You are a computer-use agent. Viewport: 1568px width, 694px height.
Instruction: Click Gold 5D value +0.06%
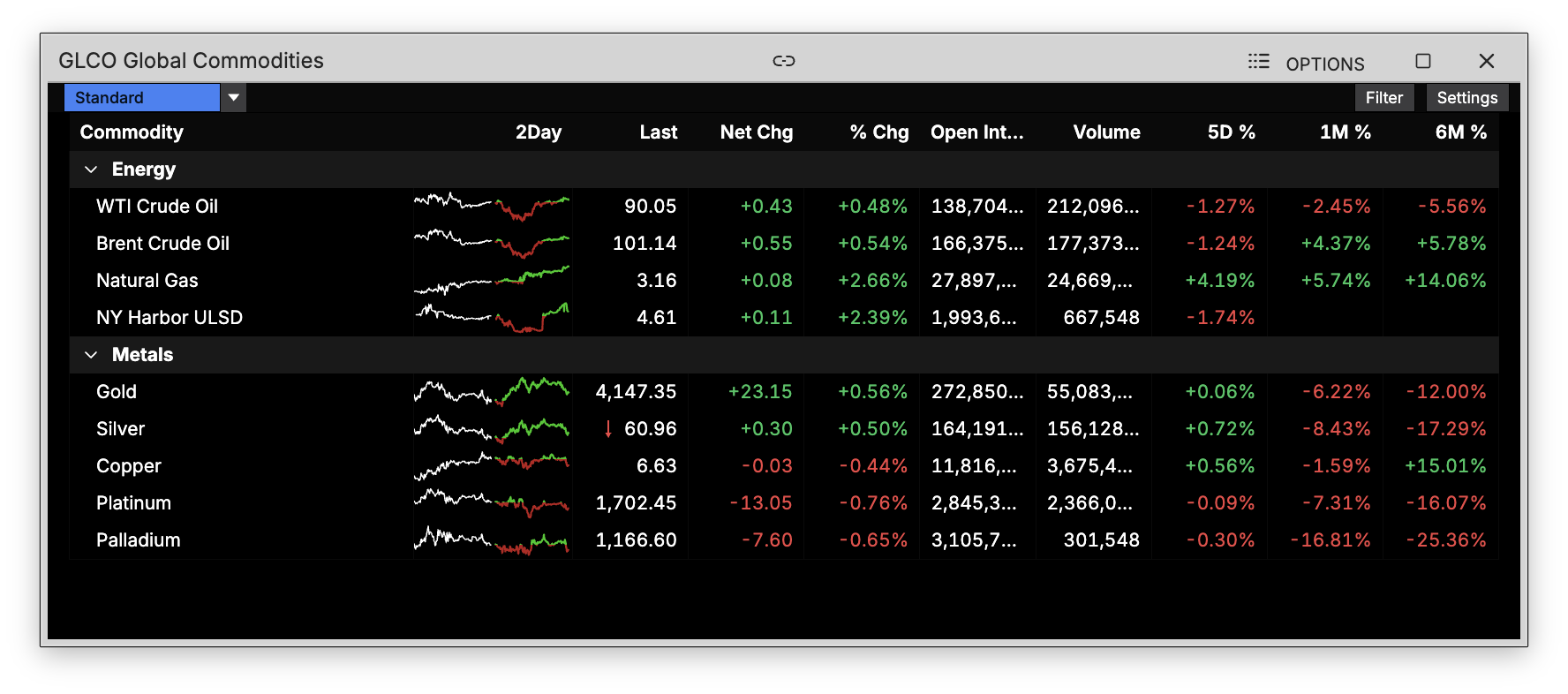(x=1219, y=392)
